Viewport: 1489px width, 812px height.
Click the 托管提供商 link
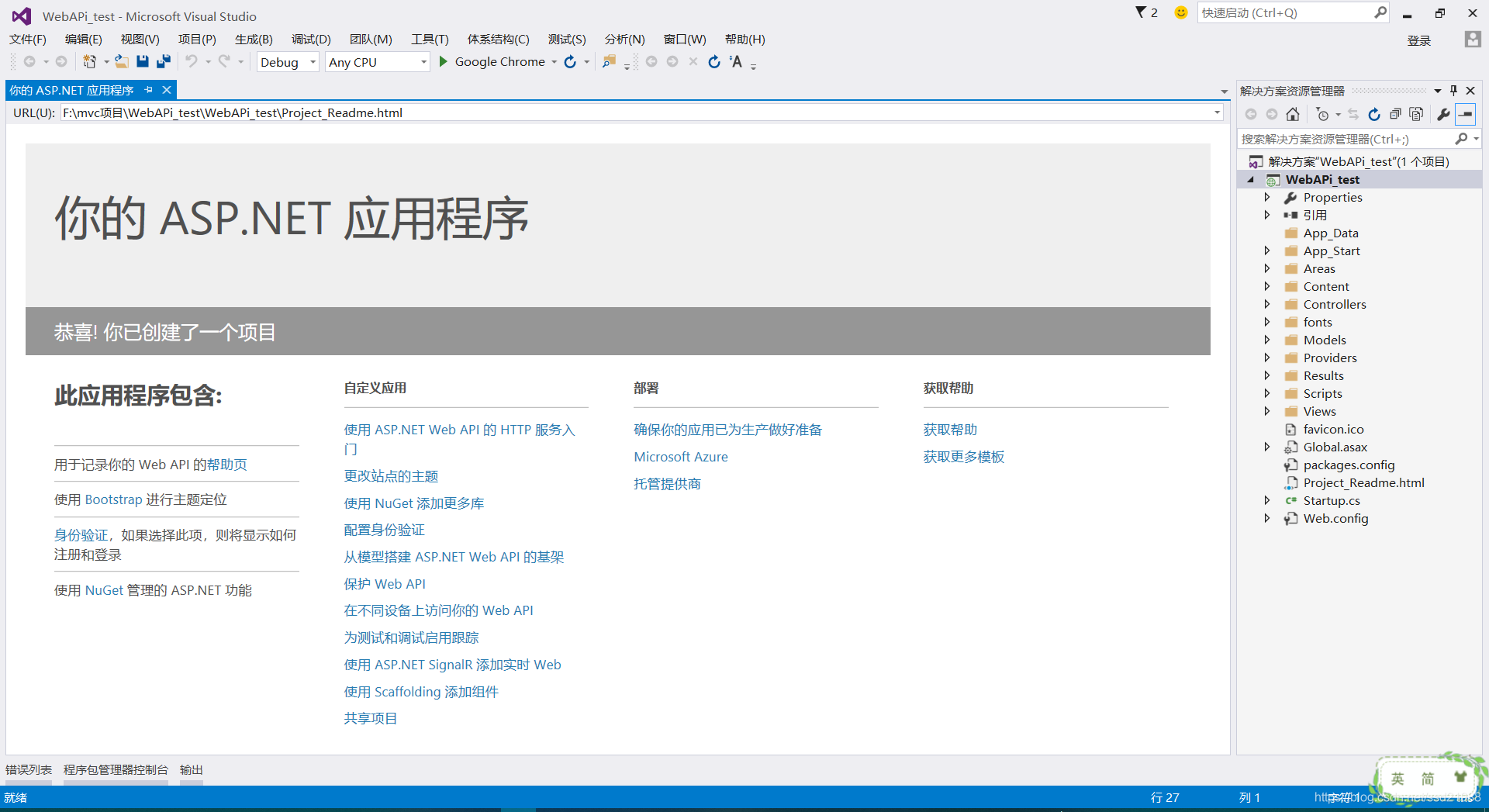667,484
